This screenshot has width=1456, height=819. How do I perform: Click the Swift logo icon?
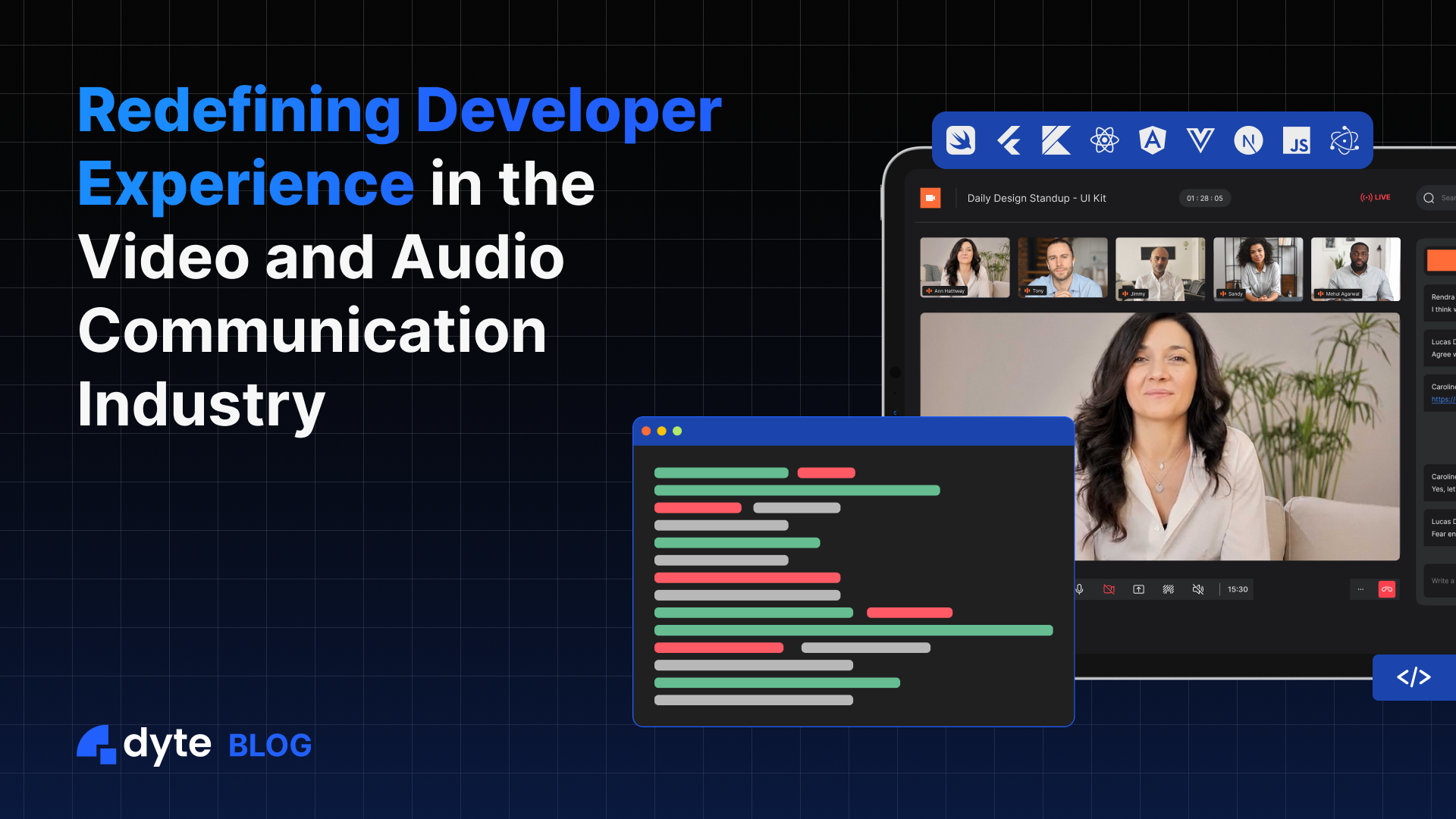960,140
